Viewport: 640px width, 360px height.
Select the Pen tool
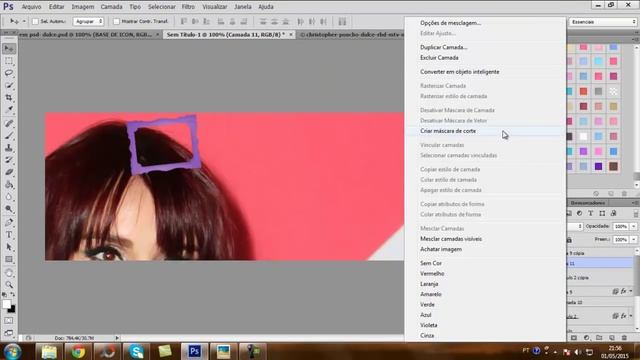click(x=9, y=222)
